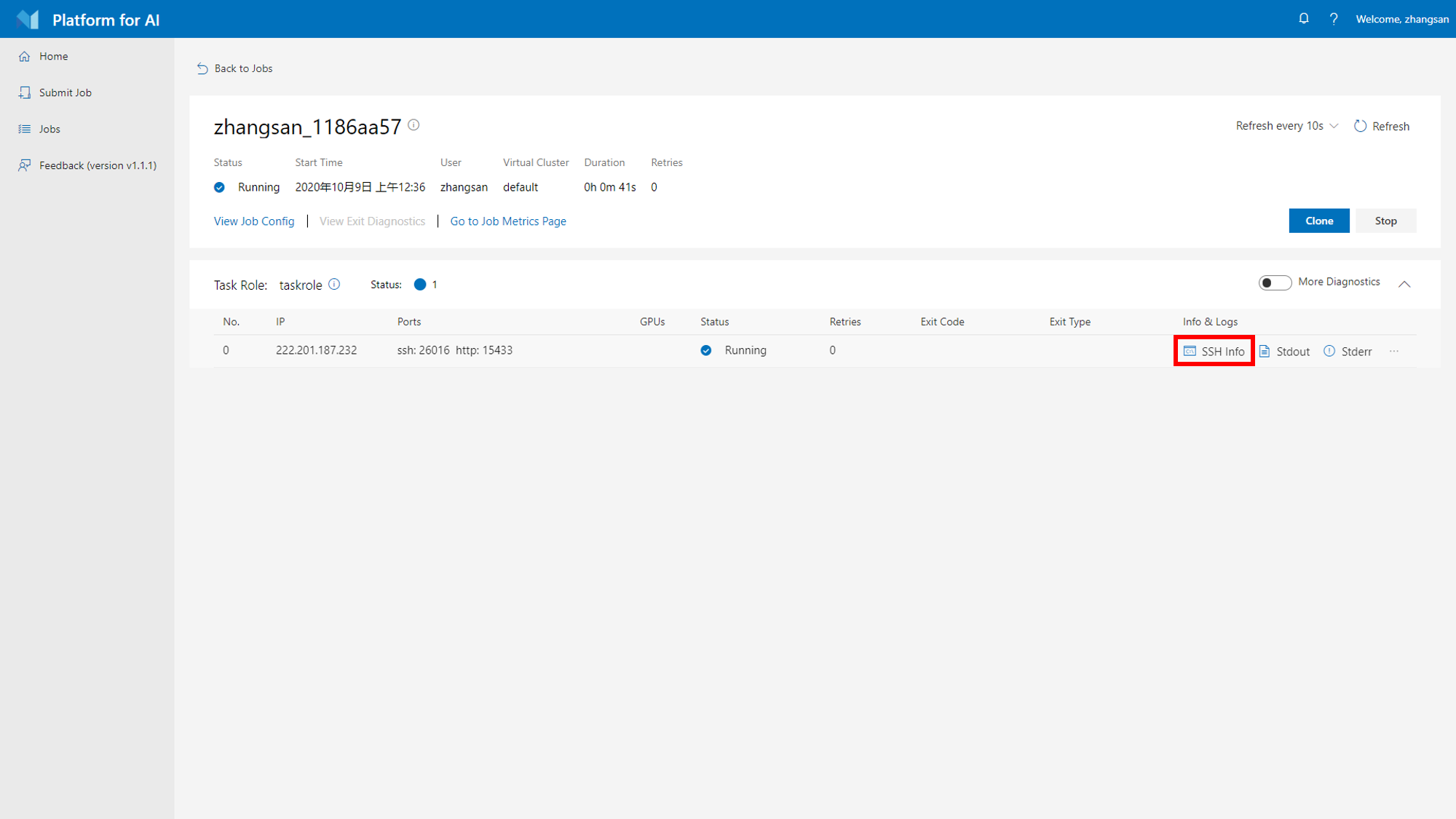1456x819 pixels.
Task: Click the Clone button
Action: pyautogui.click(x=1318, y=221)
